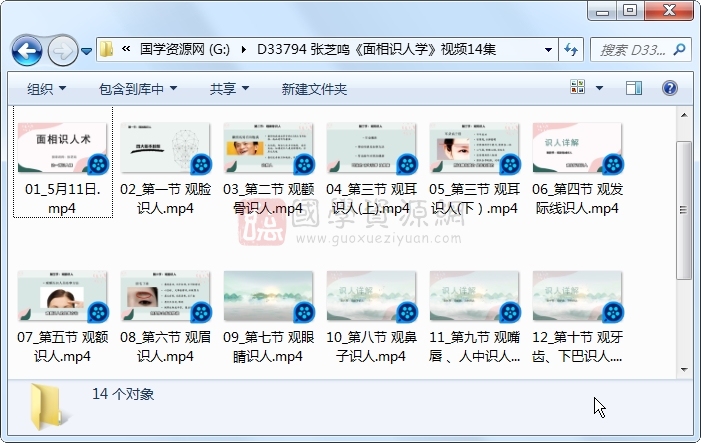The height and width of the screenshot is (443, 701).
Task: Expand the arrow after 国学资源网 (G:)
Action: (x=244, y=49)
